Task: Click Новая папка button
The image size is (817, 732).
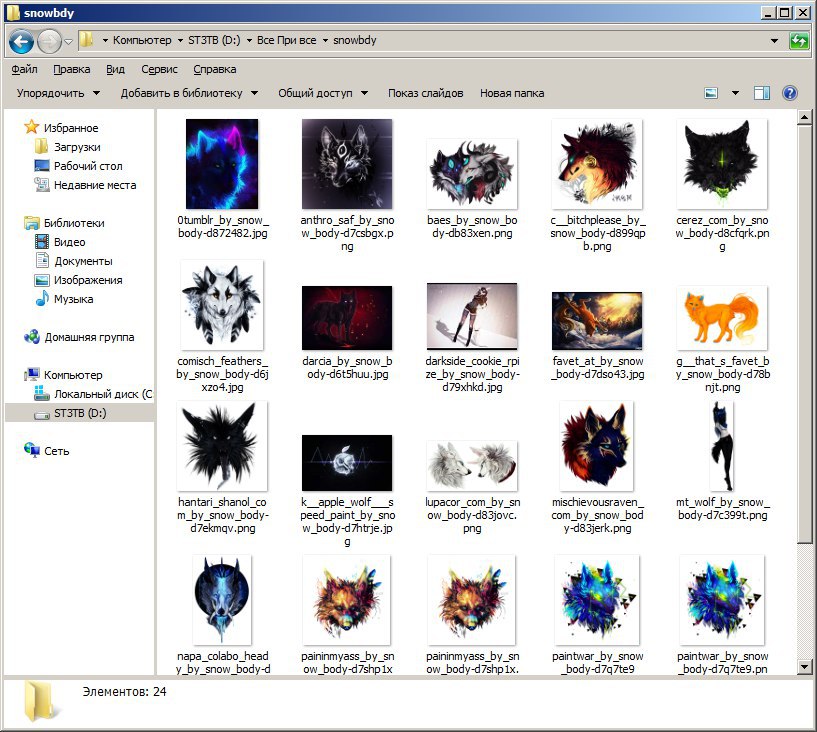Action: (512, 93)
